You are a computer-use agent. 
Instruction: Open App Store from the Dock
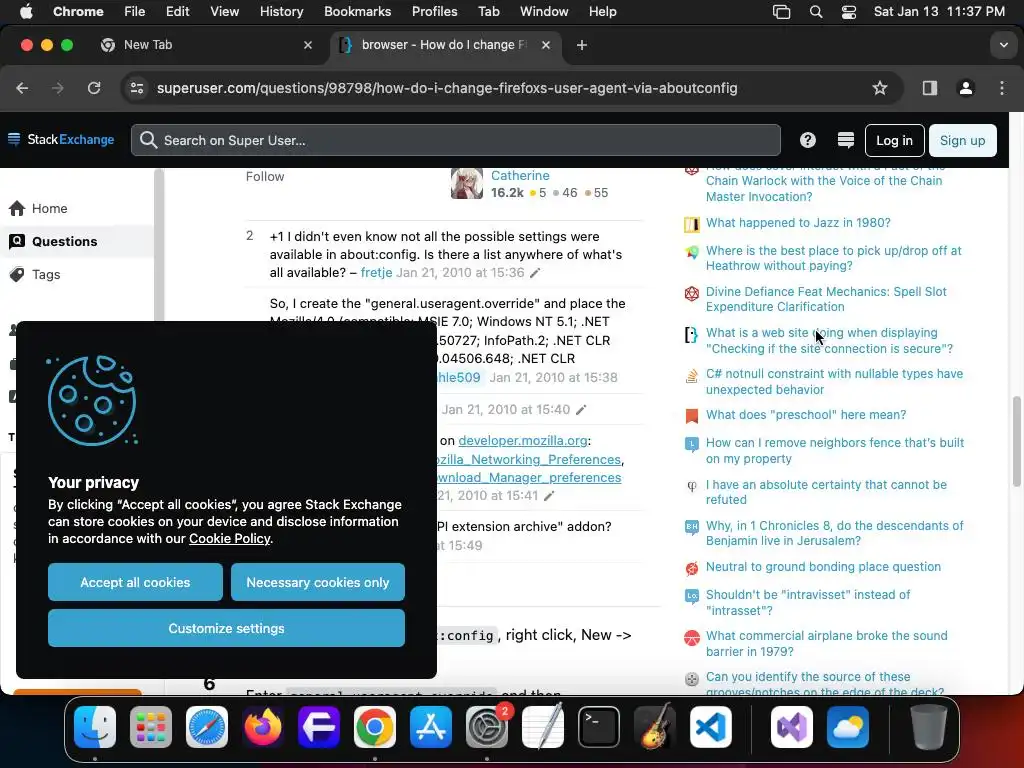click(x=431, y=727)
